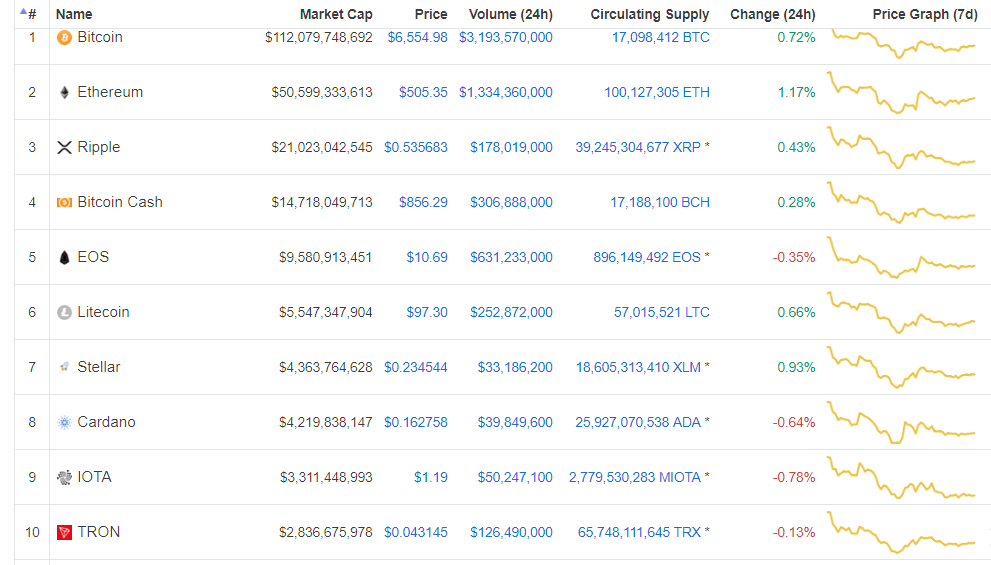Viewport: 991px width, 565px height.
Task: Click Bitcoin Cash price $856.29
Action: [x=423, y=203]
